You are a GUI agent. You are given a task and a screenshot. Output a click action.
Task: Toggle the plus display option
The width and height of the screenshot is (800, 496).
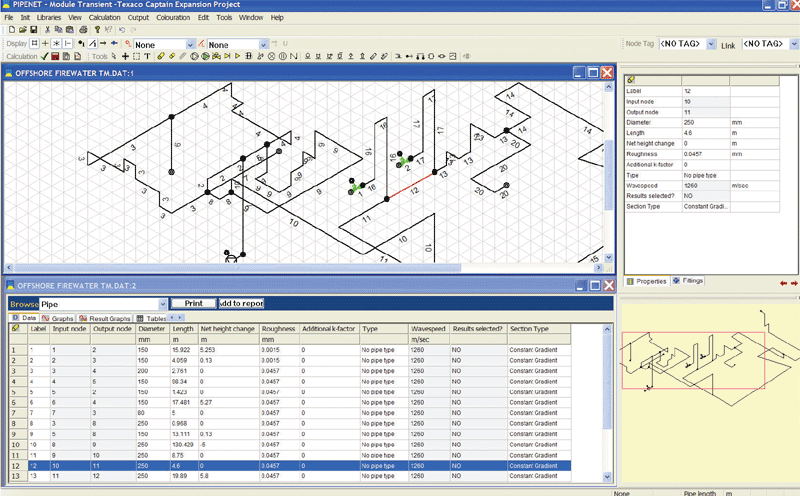coord(45,43)
